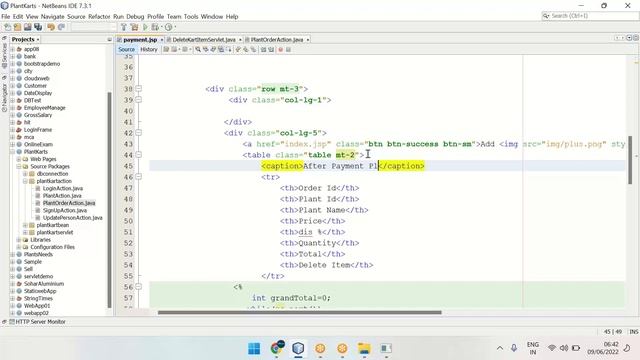Click the Clean and Build icon

(x=134, y=27)
